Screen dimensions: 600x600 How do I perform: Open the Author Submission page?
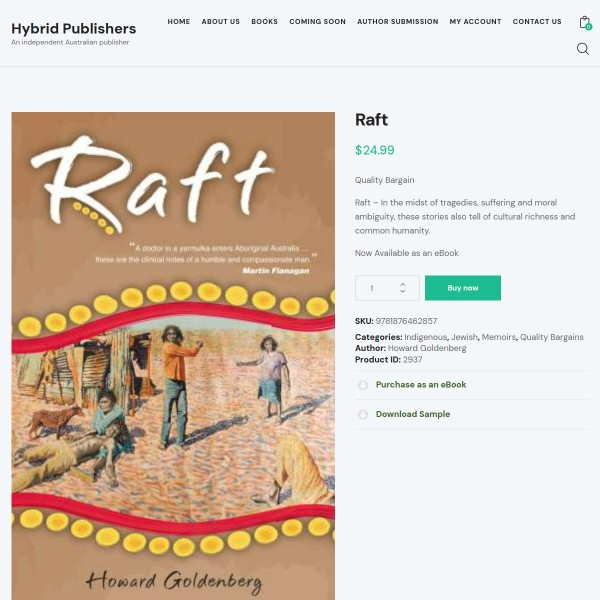point(398,22)
